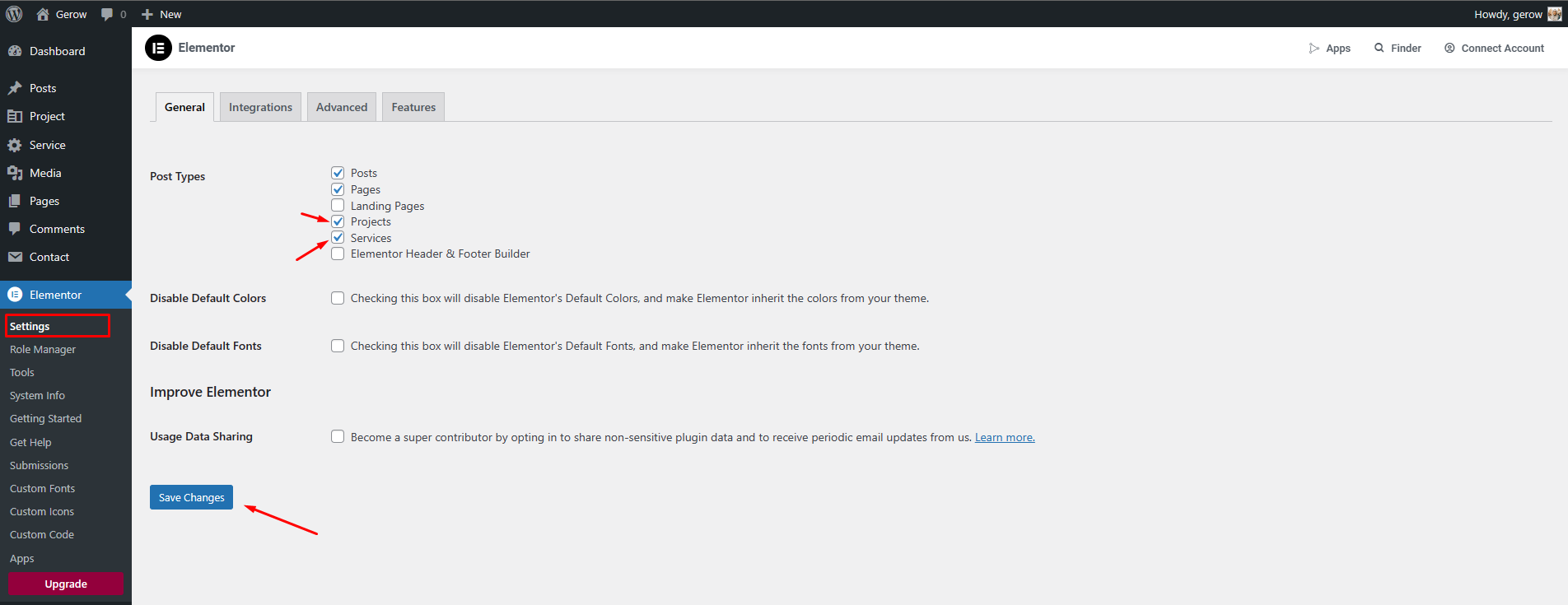Toggle the Projects post type checkbox

click(x=338, y=221)
